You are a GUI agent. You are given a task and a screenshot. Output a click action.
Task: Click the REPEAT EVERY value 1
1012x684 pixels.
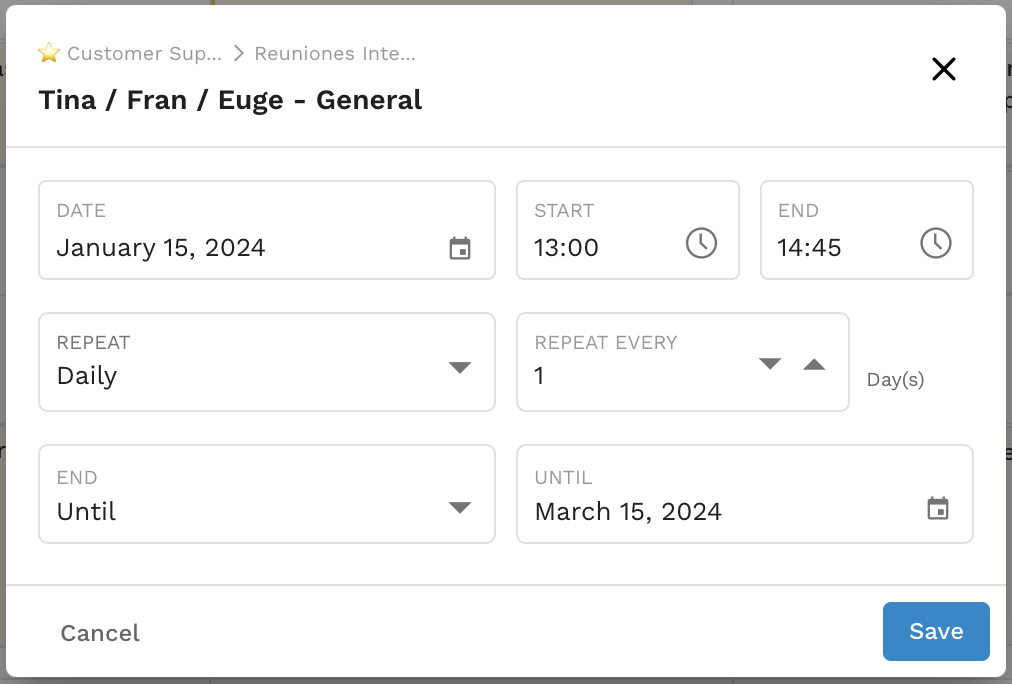coord(539,376)
